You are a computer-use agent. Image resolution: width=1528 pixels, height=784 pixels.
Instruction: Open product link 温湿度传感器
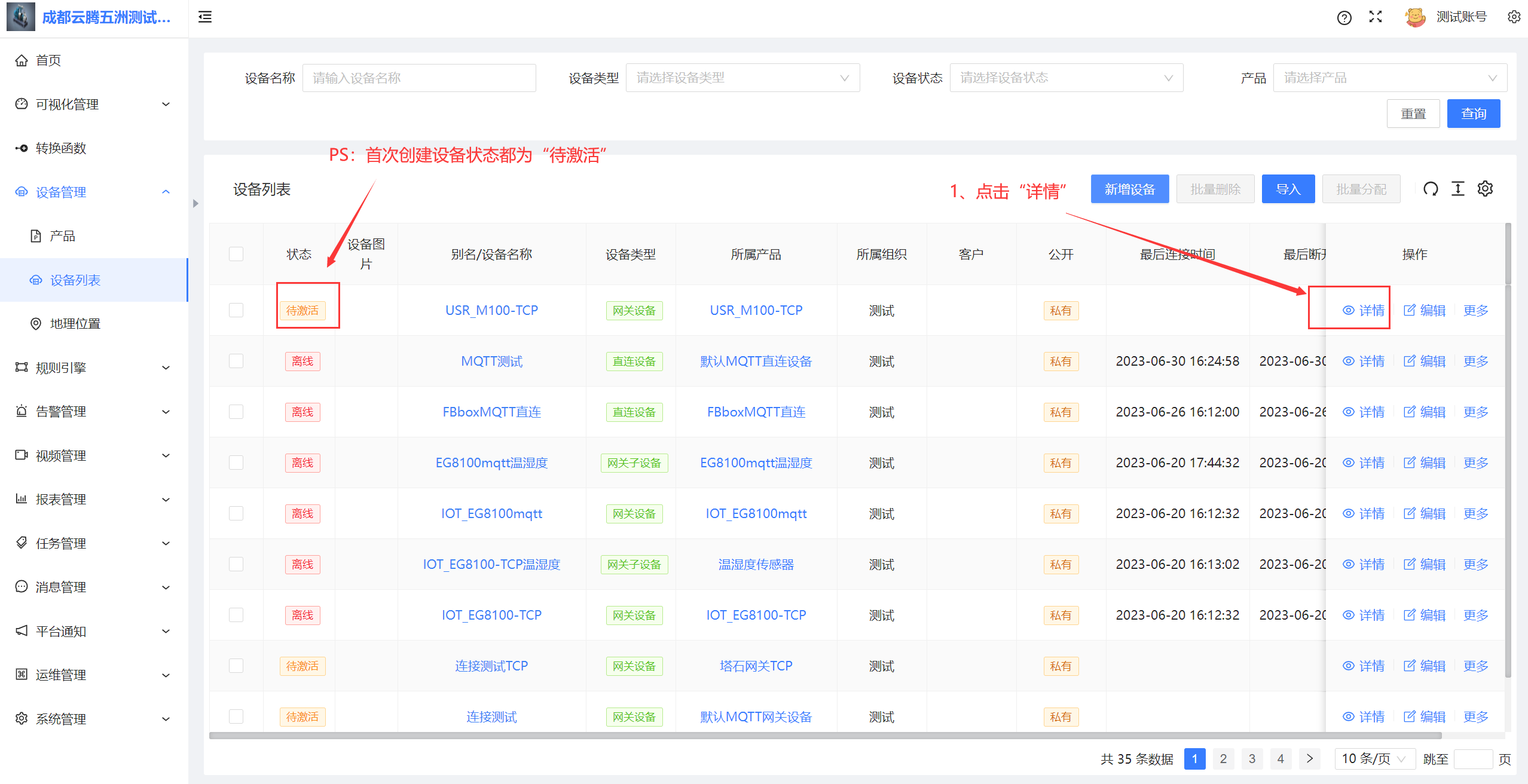pyautogui.click(x=756, y=564)
